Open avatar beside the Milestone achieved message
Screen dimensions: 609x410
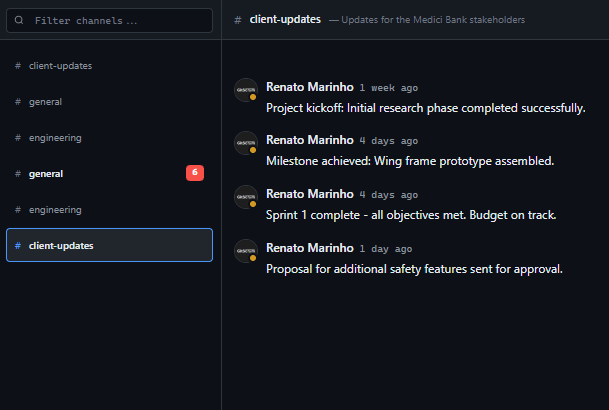tap(245, 143)
